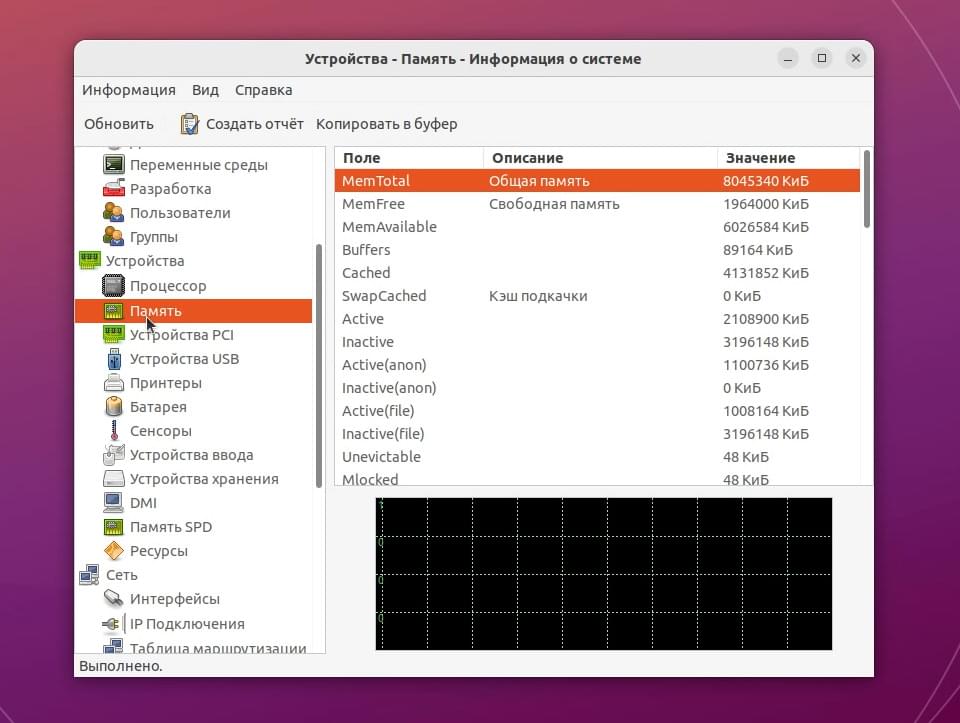
Task: Select Пользователи in the tree
Action: [180, 212]
